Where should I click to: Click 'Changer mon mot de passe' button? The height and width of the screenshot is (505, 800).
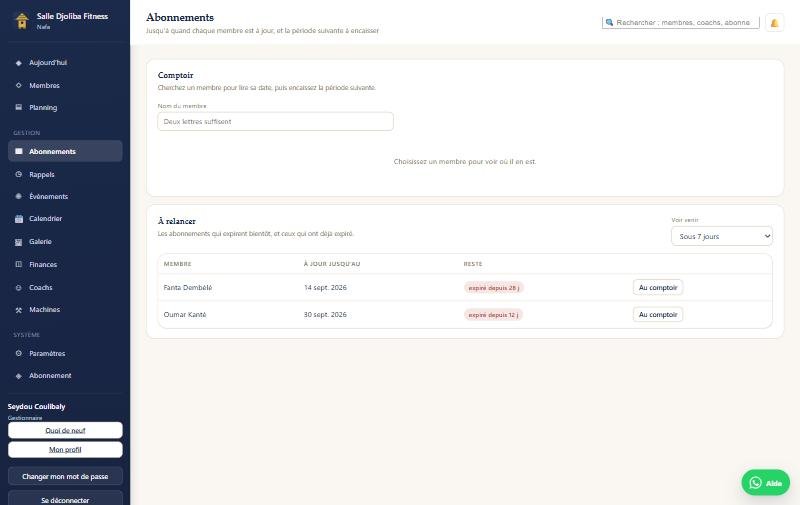pos(65,476)
